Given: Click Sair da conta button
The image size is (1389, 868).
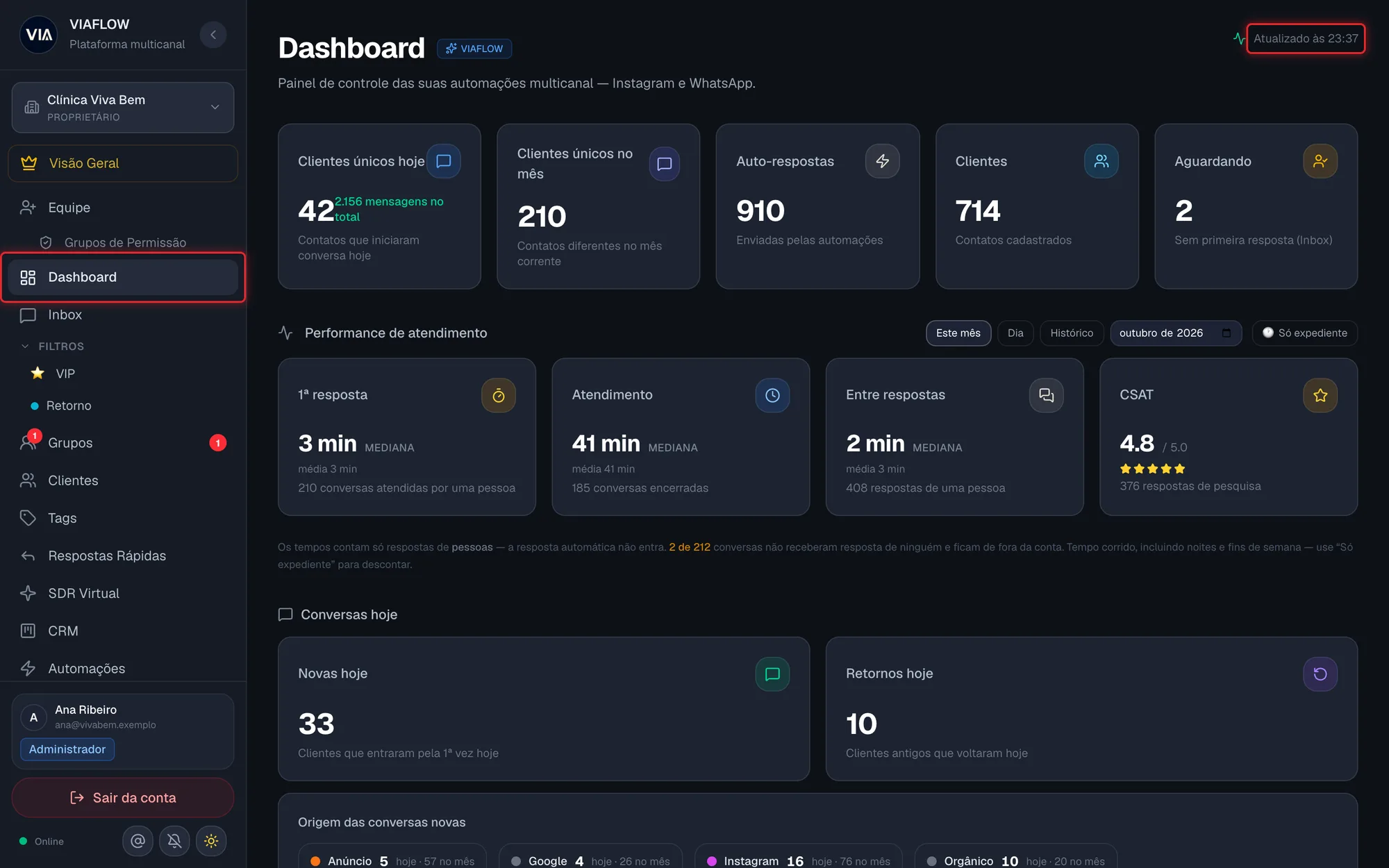Looking at the screenshot, I should [123, 798].
